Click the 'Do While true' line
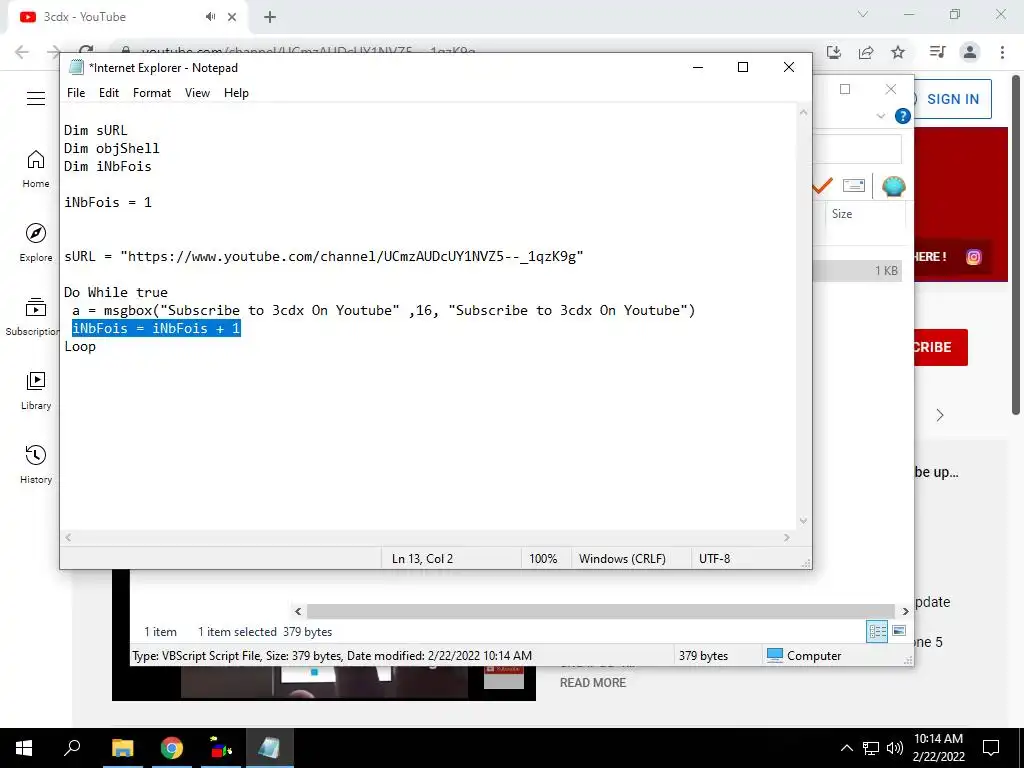This screenshot has width=1024, height=768. pyautogui.click(x=116, y=293)
